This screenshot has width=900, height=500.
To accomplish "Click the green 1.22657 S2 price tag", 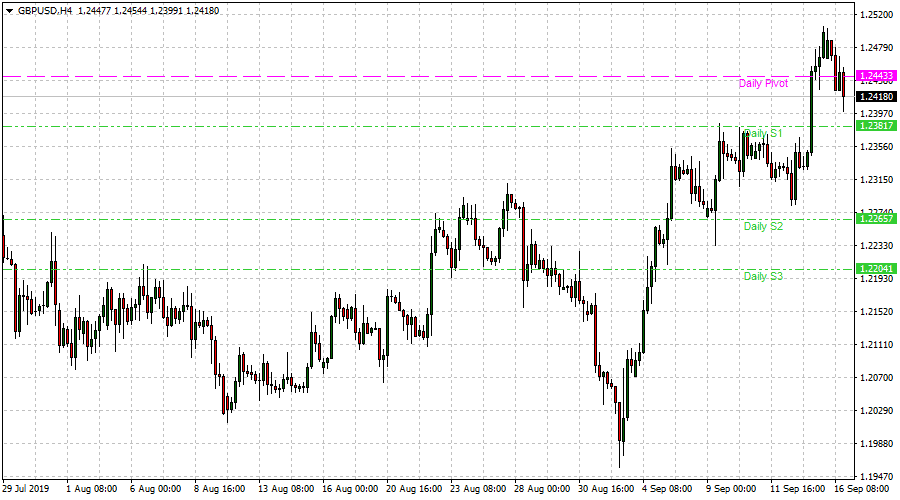I will point(876,219).
